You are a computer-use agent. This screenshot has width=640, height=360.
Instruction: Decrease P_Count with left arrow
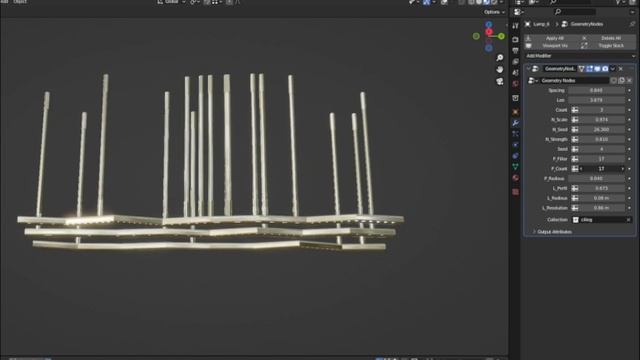581,169
